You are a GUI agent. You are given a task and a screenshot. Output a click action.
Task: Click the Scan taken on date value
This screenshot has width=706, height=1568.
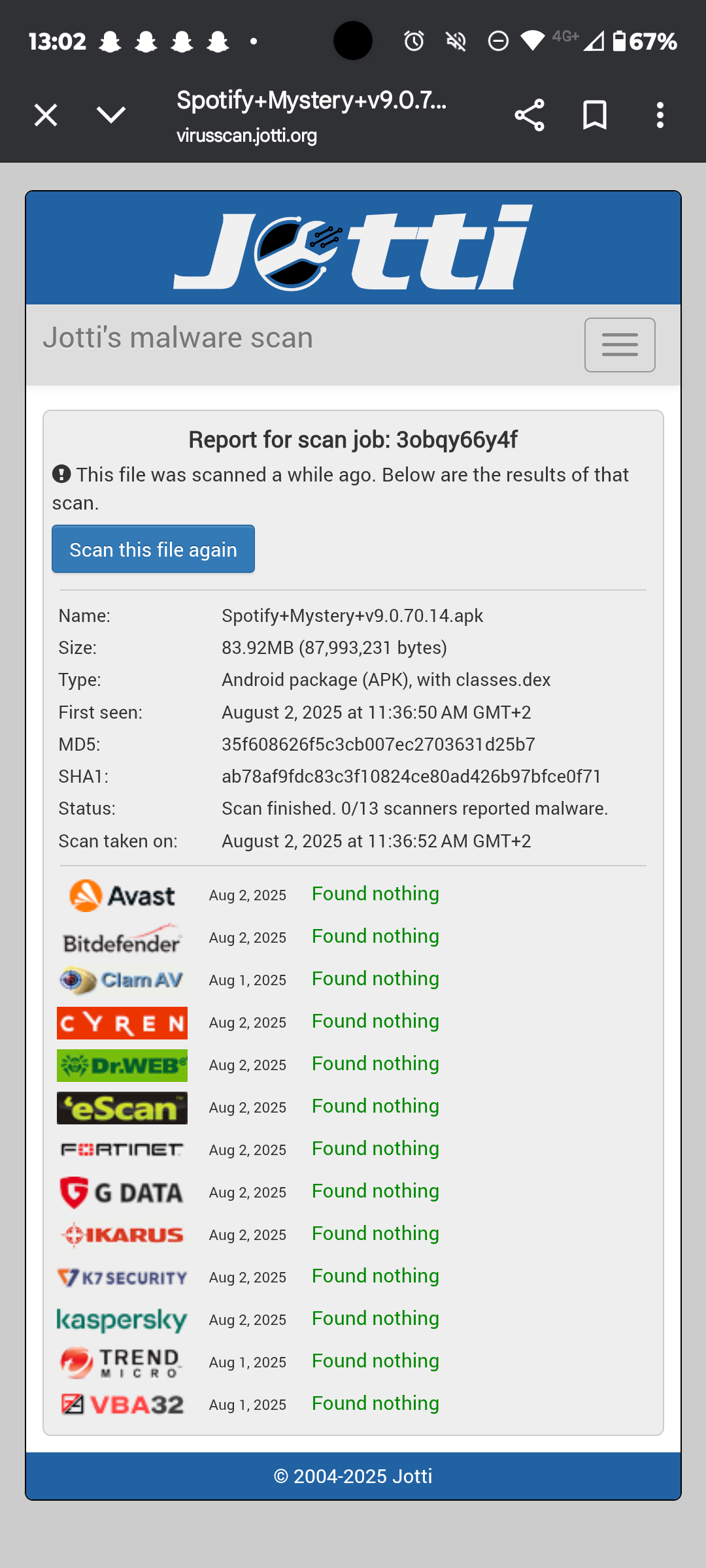[x=377, y=841]
